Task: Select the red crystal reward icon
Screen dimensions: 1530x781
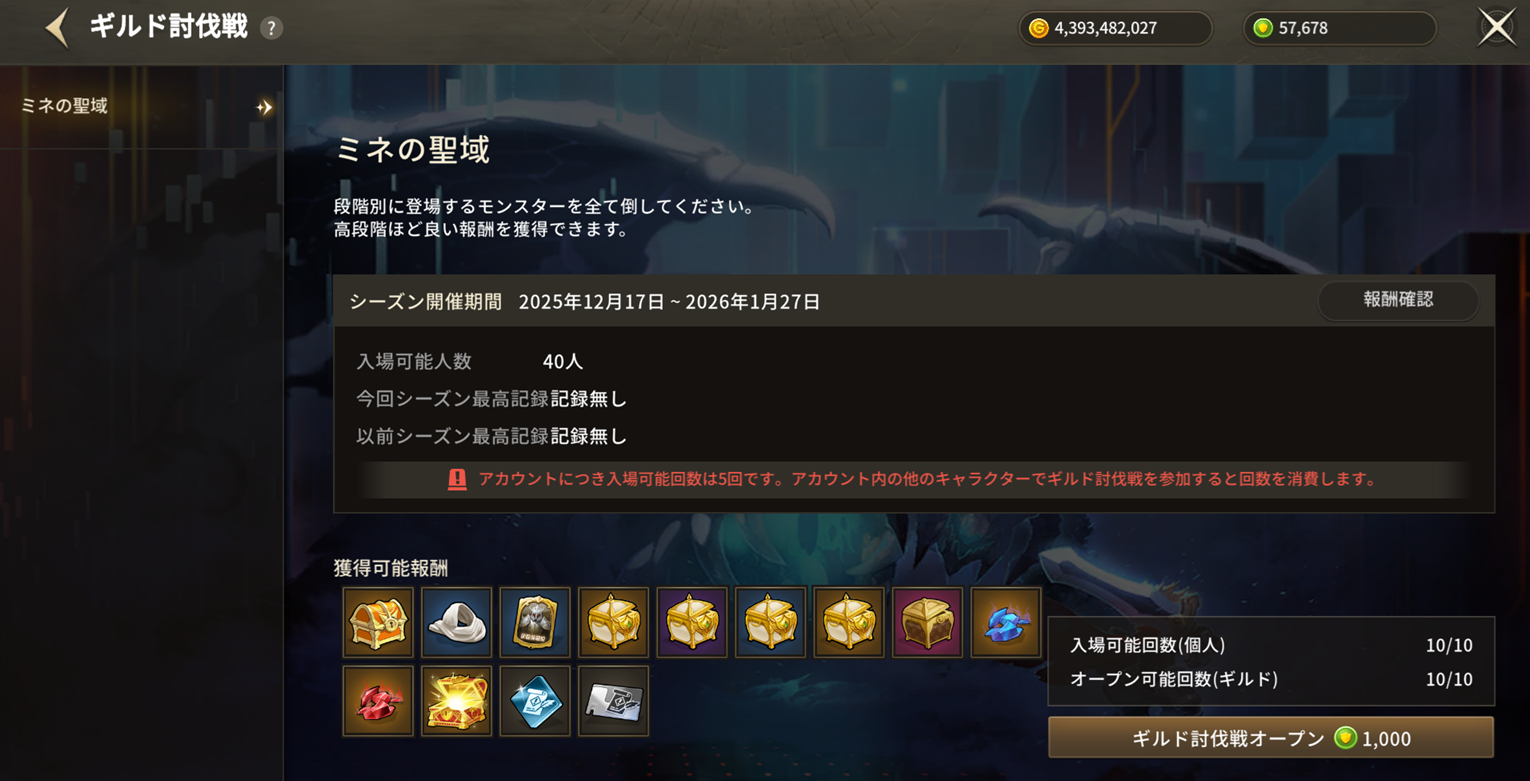Action: pos(378,701)
